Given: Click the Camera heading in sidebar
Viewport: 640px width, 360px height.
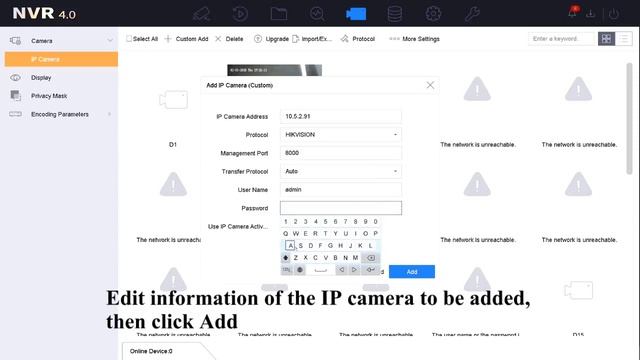Looking at the screenshot, I should pos(42,41).
